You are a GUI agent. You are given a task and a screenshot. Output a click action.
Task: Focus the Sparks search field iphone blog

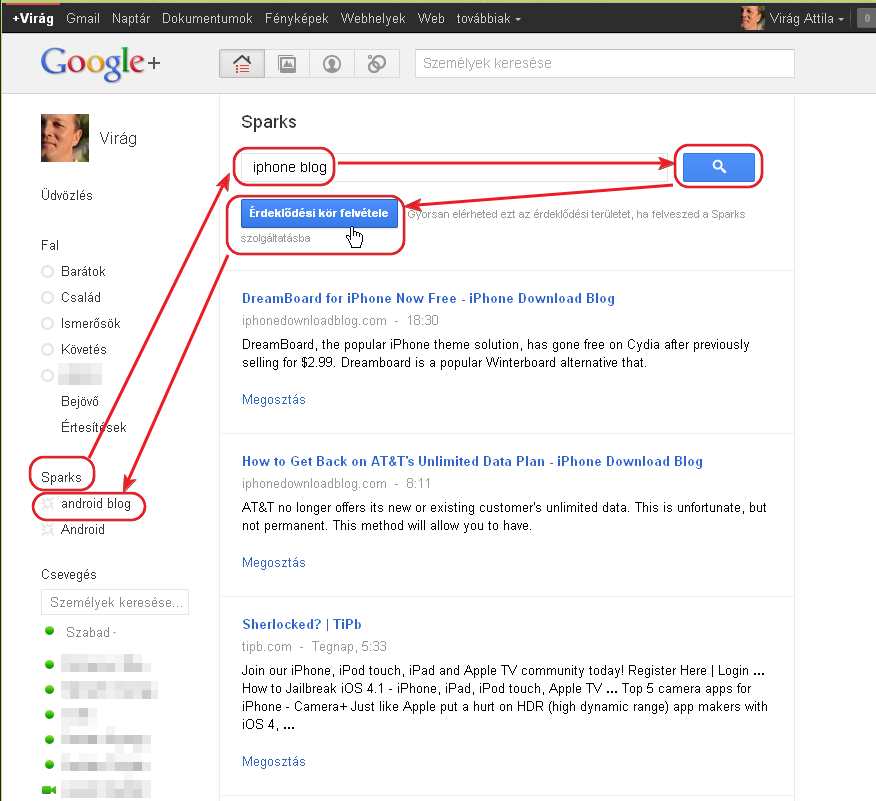click(454, 167)
